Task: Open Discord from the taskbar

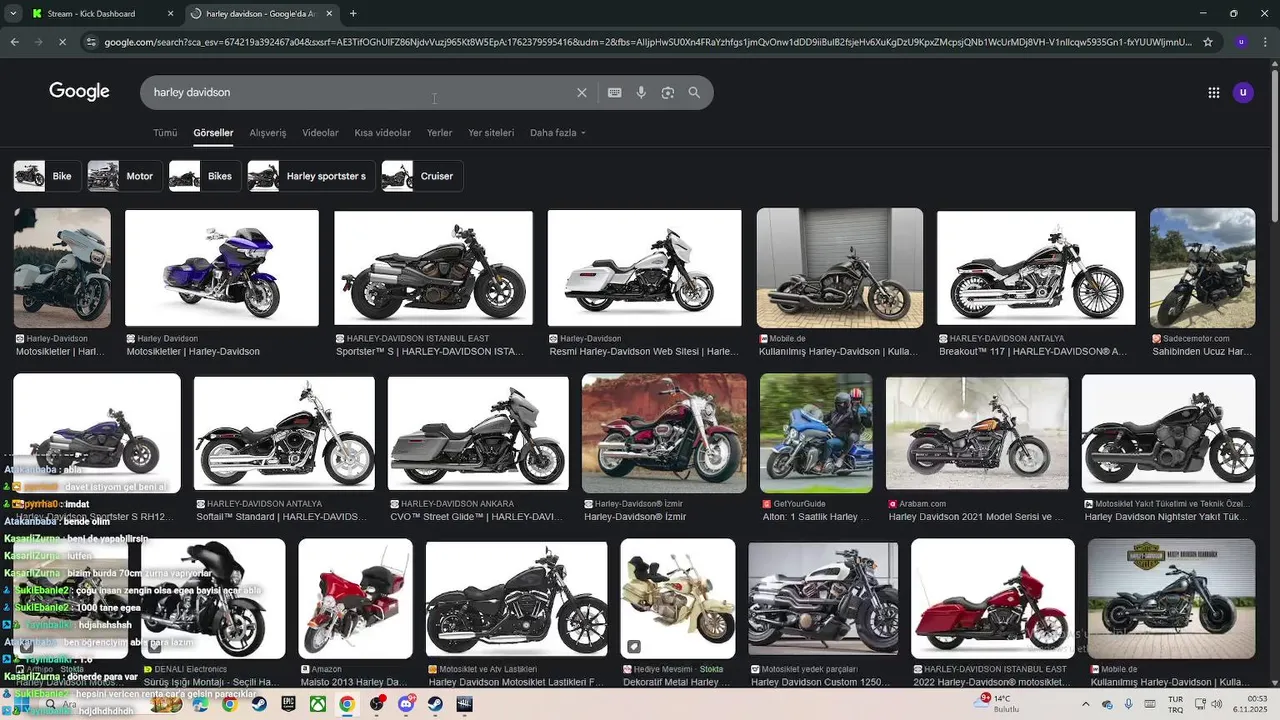Action: point(406,704)
